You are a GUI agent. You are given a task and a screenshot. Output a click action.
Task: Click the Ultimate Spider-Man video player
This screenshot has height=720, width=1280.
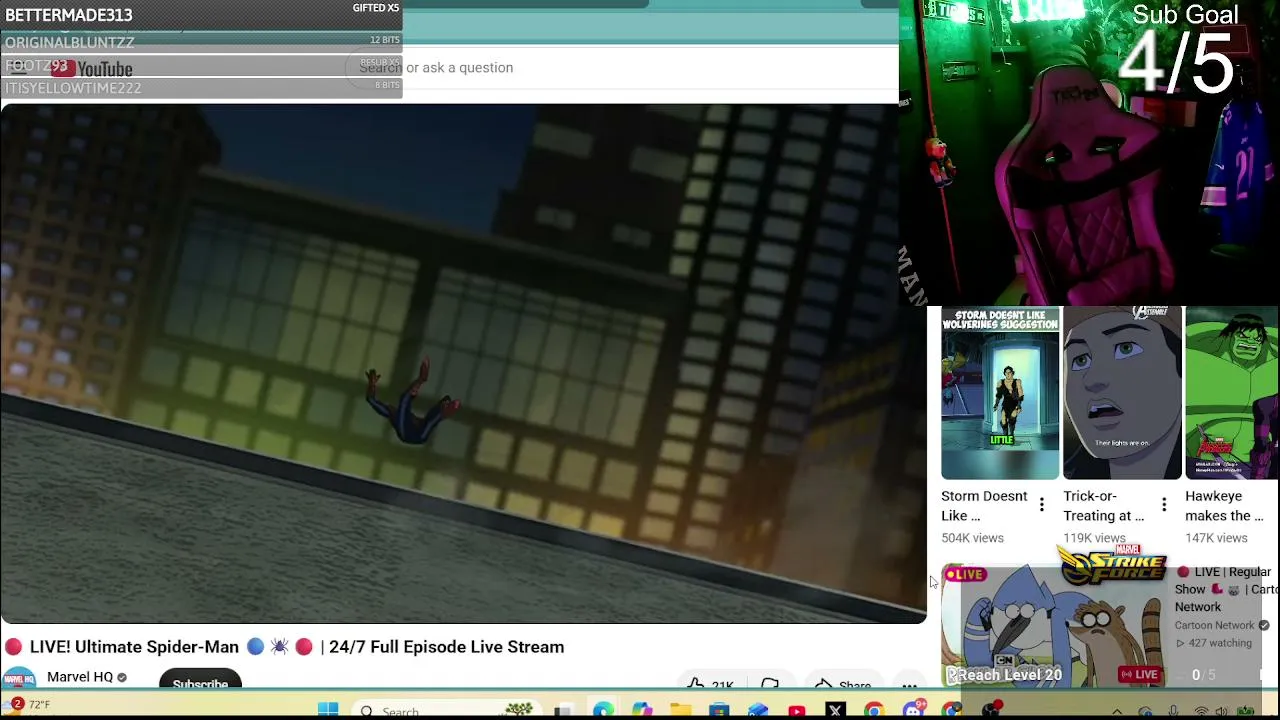pyautogui.click(x=464, y=364)
